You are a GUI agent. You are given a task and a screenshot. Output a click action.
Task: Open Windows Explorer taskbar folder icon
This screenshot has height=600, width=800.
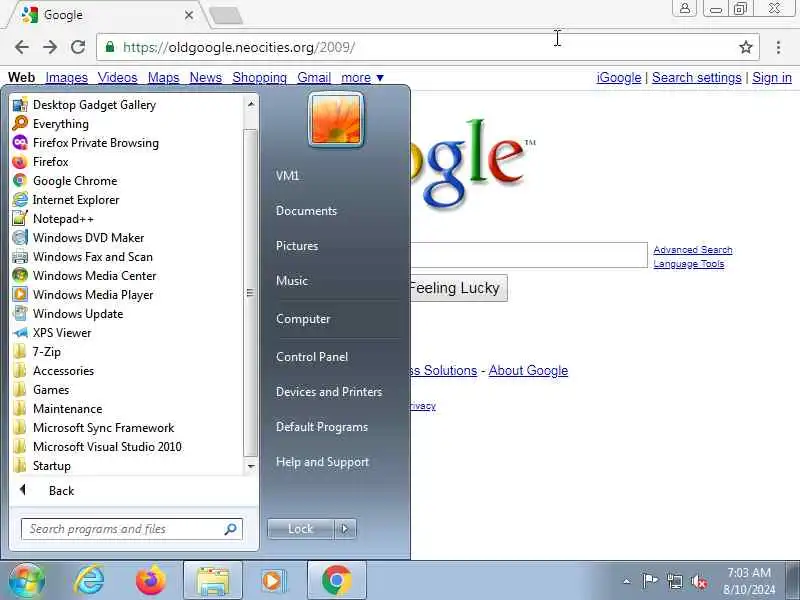213,580
